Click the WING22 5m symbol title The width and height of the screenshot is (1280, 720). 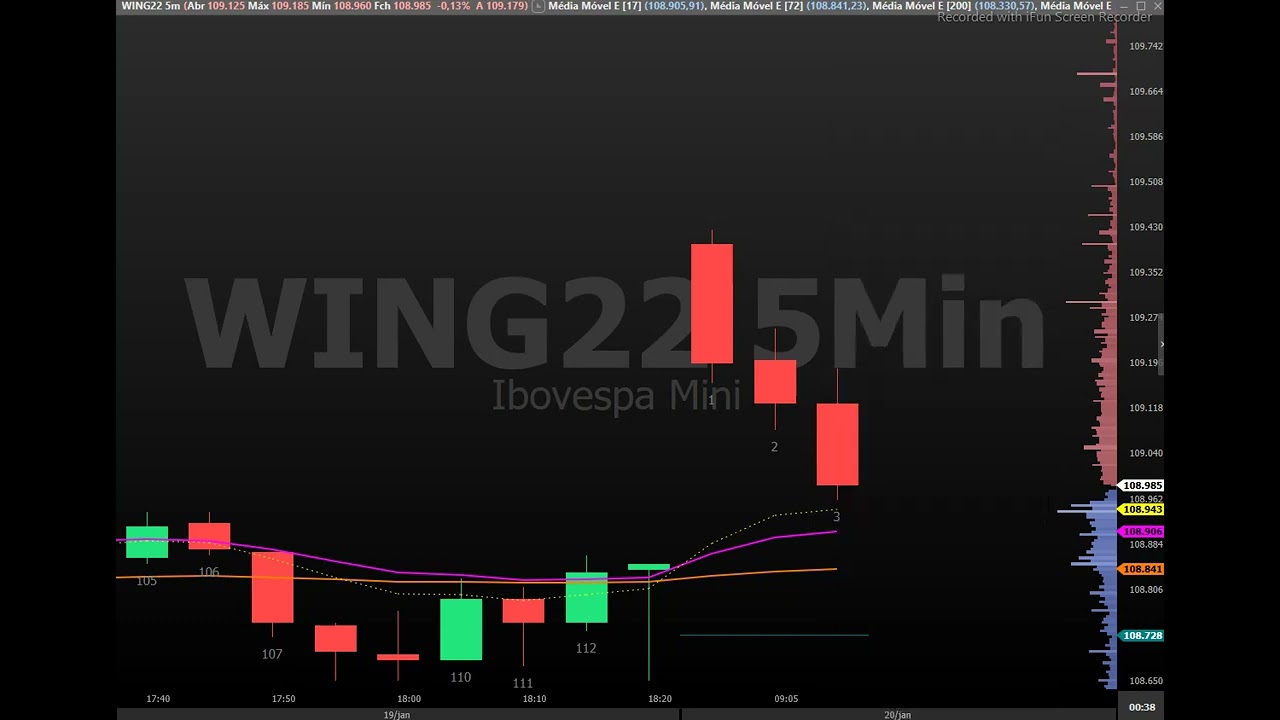coord(150,6)
